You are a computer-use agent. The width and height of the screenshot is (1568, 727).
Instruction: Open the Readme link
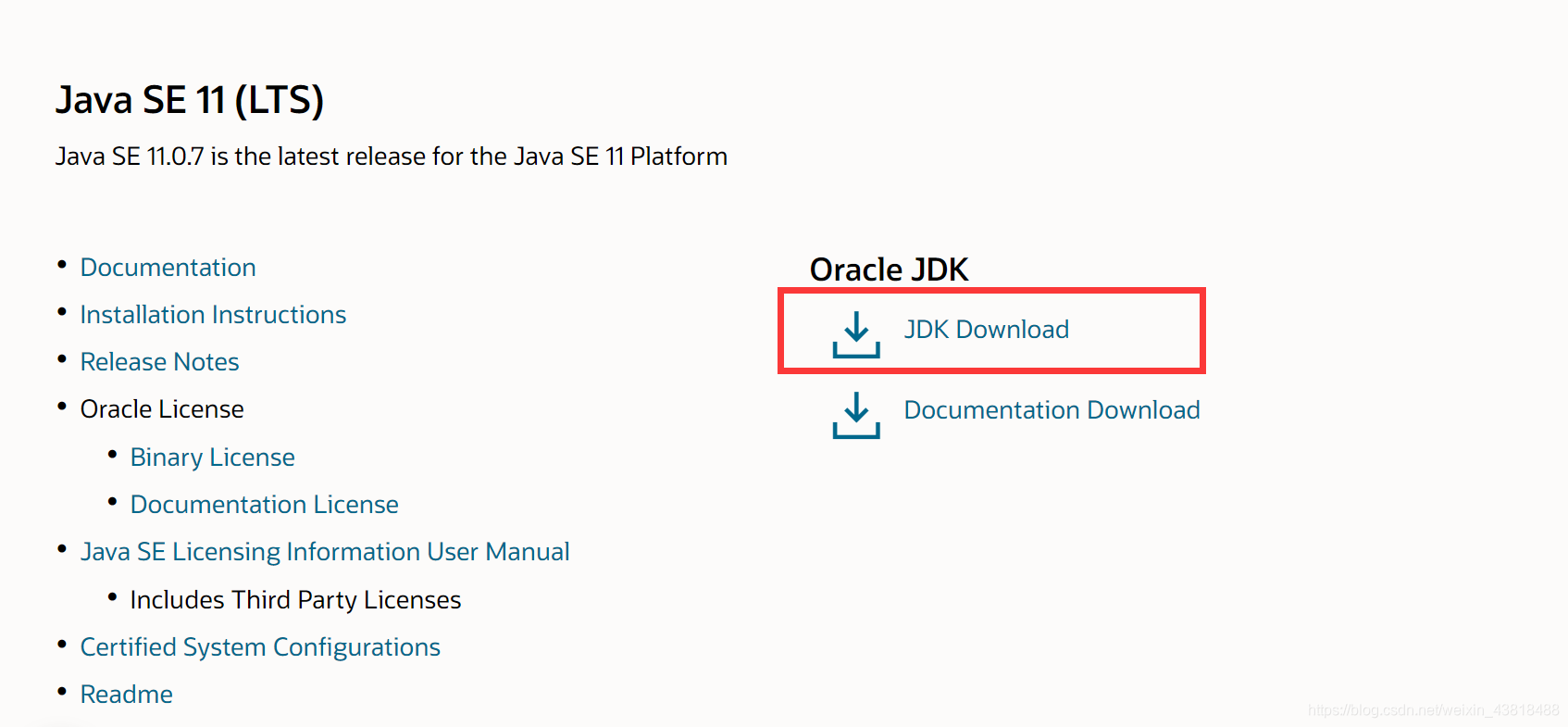point(126,694)
